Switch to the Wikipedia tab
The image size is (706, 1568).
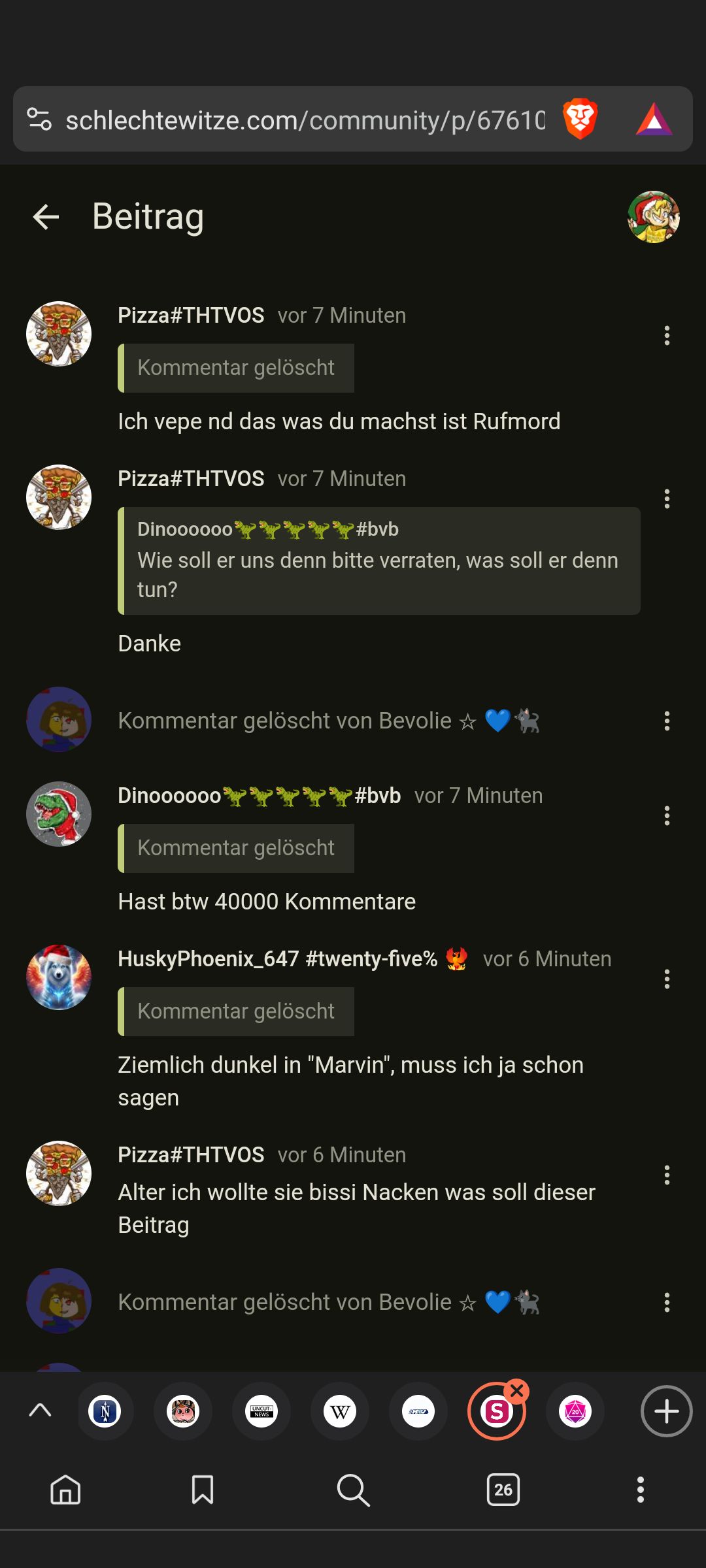pos(340,1411)
